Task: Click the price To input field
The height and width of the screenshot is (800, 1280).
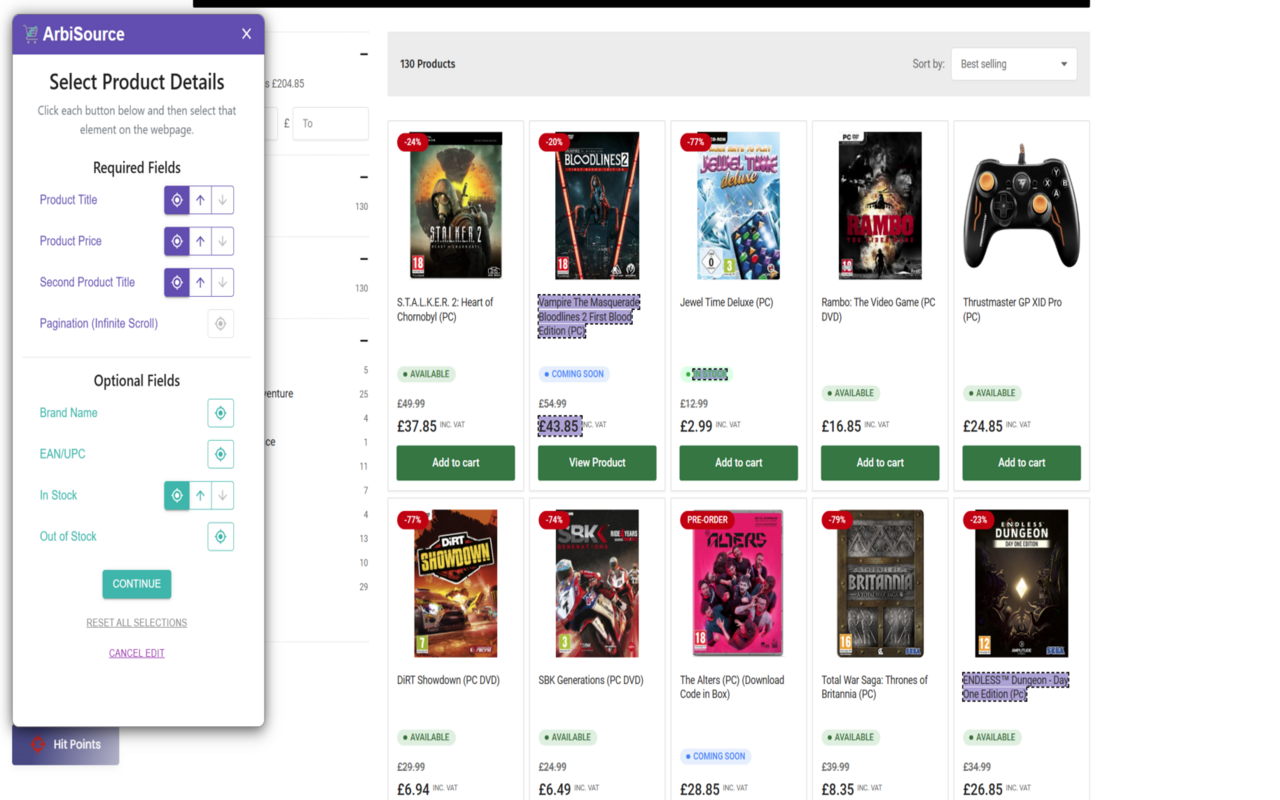Action: 330,123
